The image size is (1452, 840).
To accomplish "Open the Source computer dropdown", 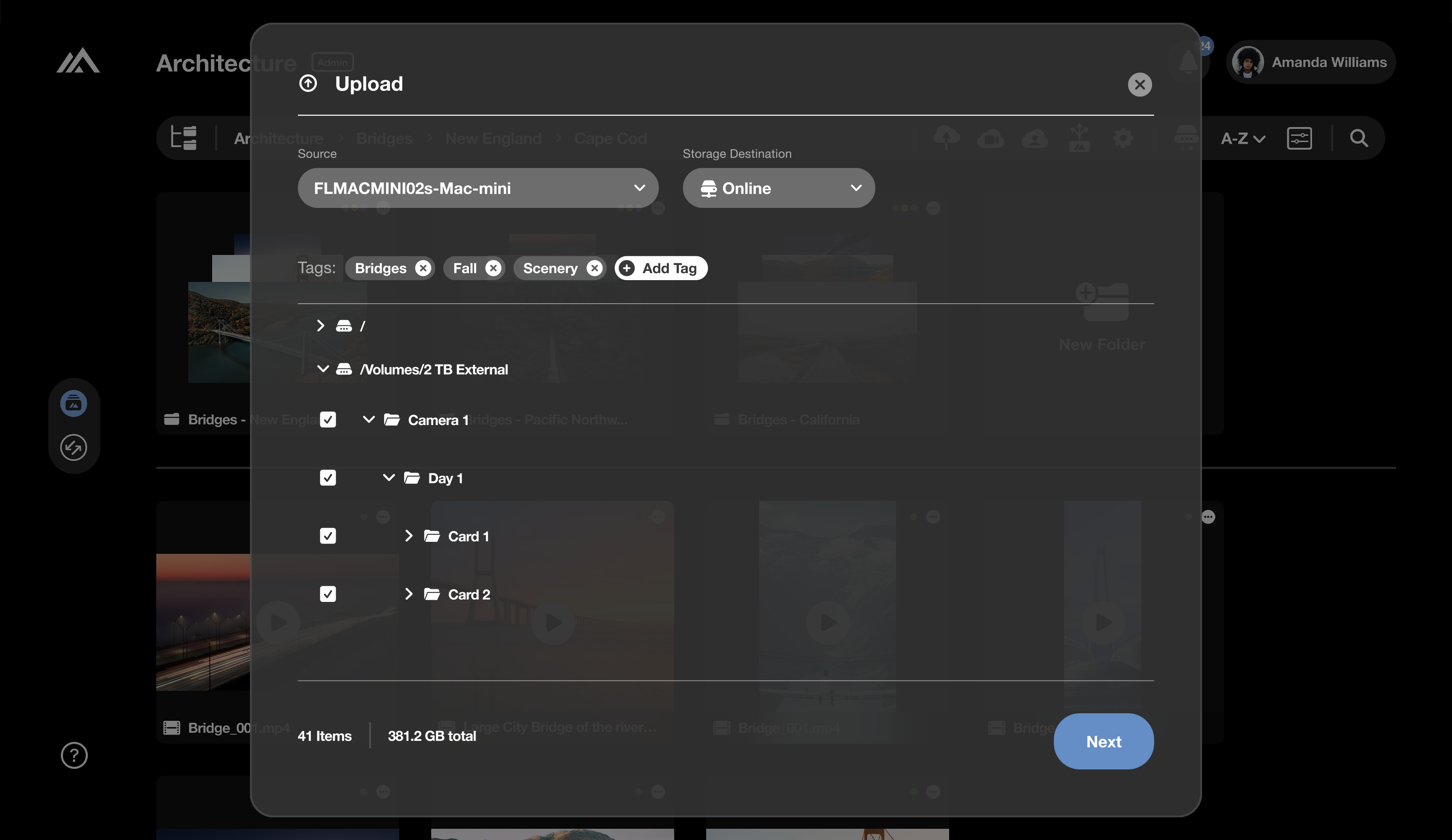I will (x=478, y=189).
